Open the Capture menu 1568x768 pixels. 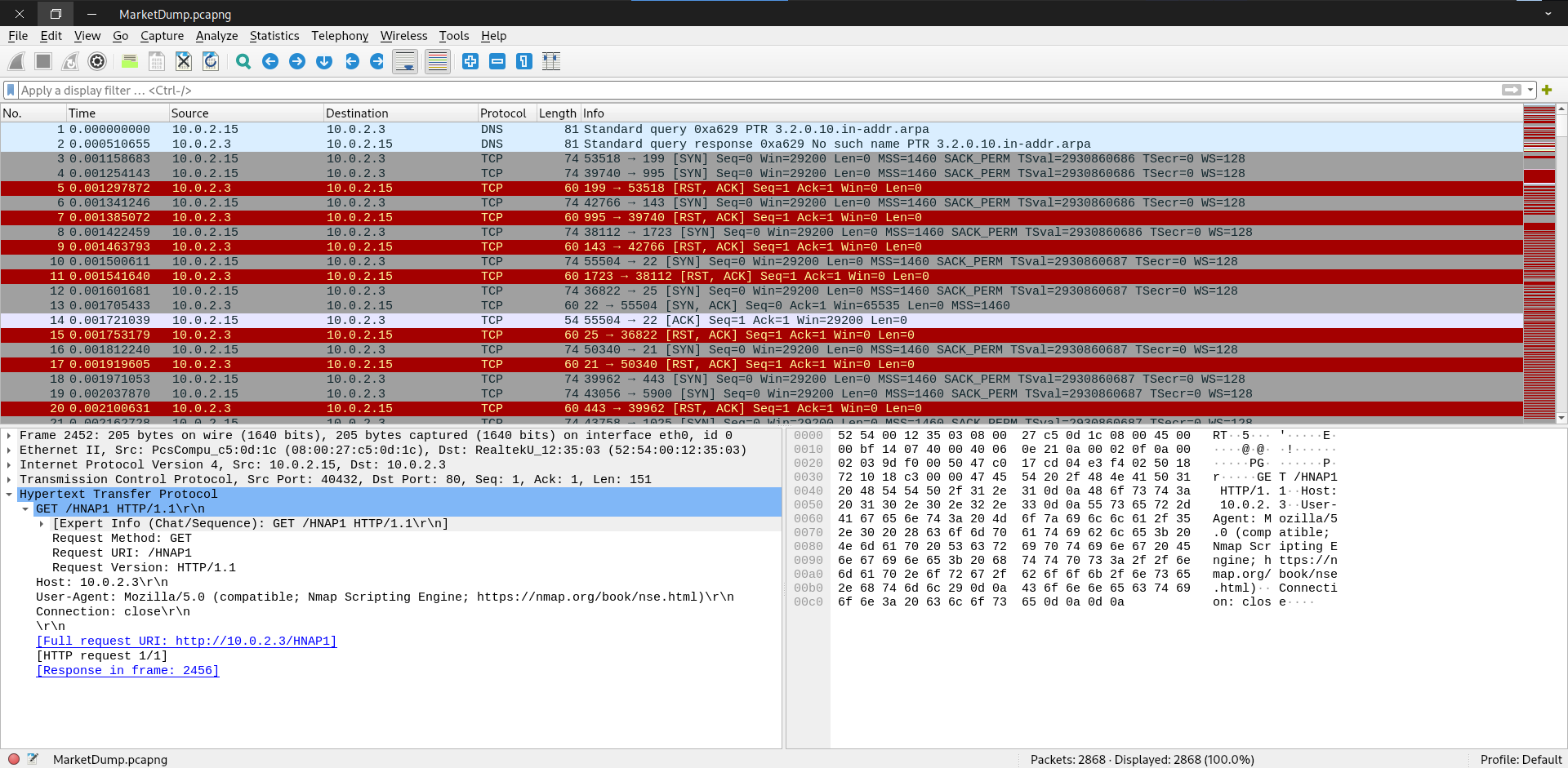tap(162, 36)
